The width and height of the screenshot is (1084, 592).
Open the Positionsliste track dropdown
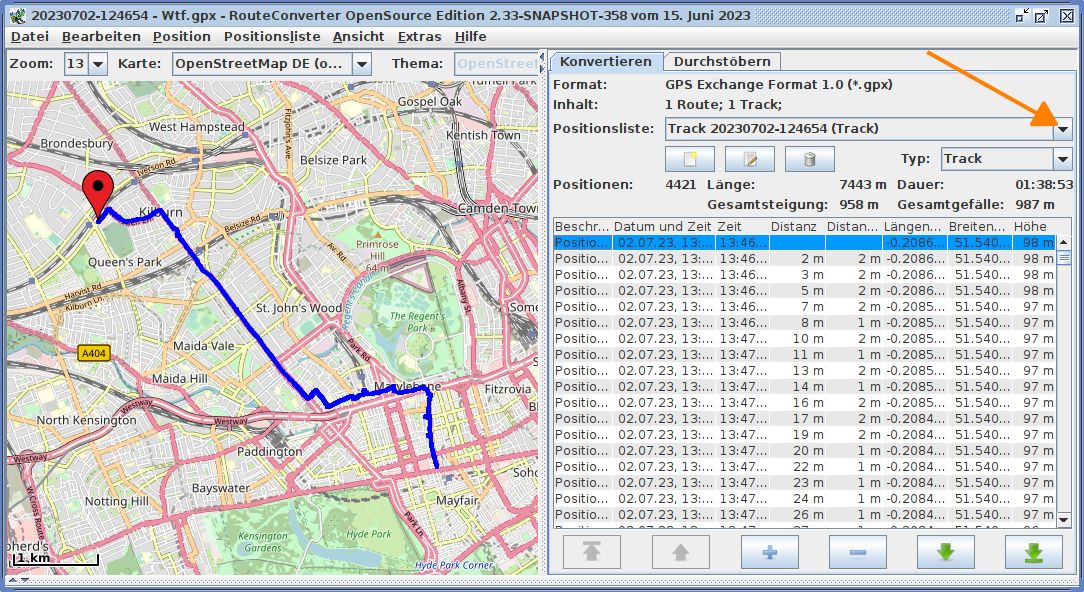(1063, 129)
